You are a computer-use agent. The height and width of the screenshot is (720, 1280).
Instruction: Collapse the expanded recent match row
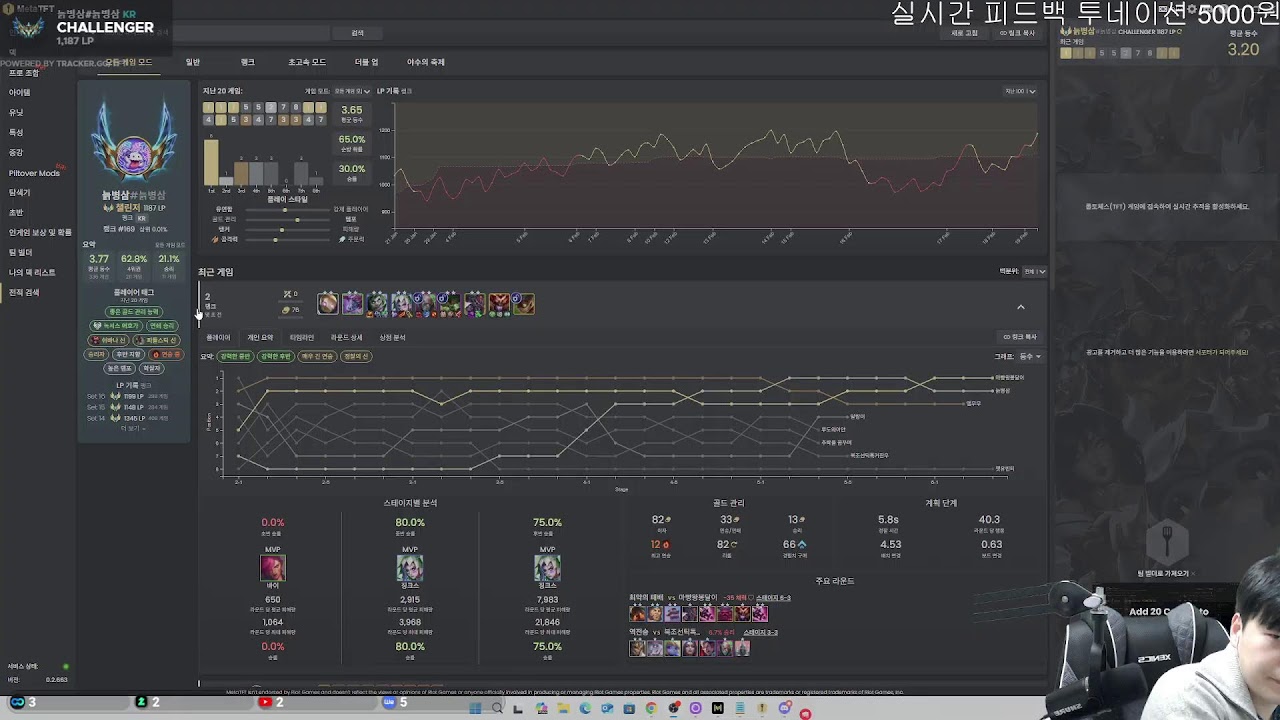point(1021,307)
